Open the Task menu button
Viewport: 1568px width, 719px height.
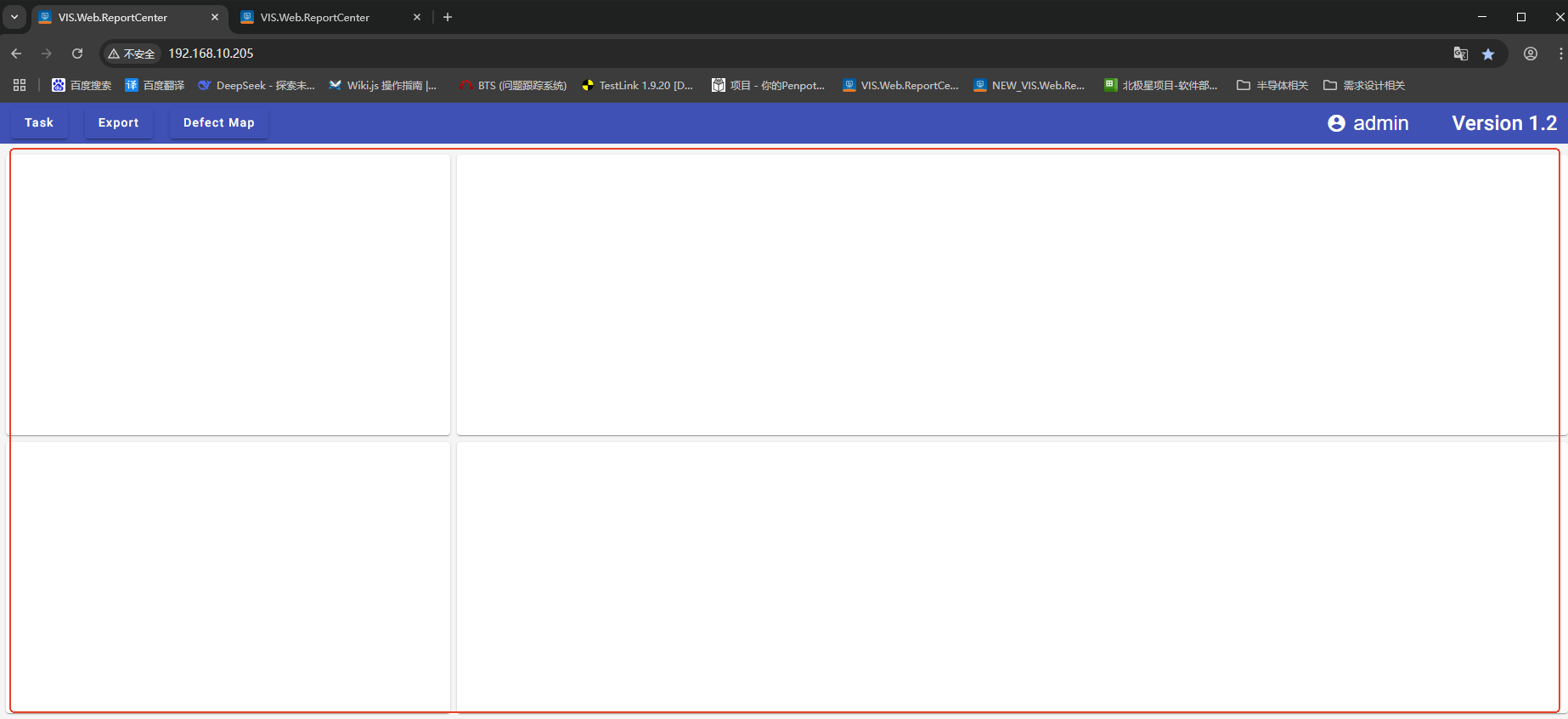pos(39,123)
